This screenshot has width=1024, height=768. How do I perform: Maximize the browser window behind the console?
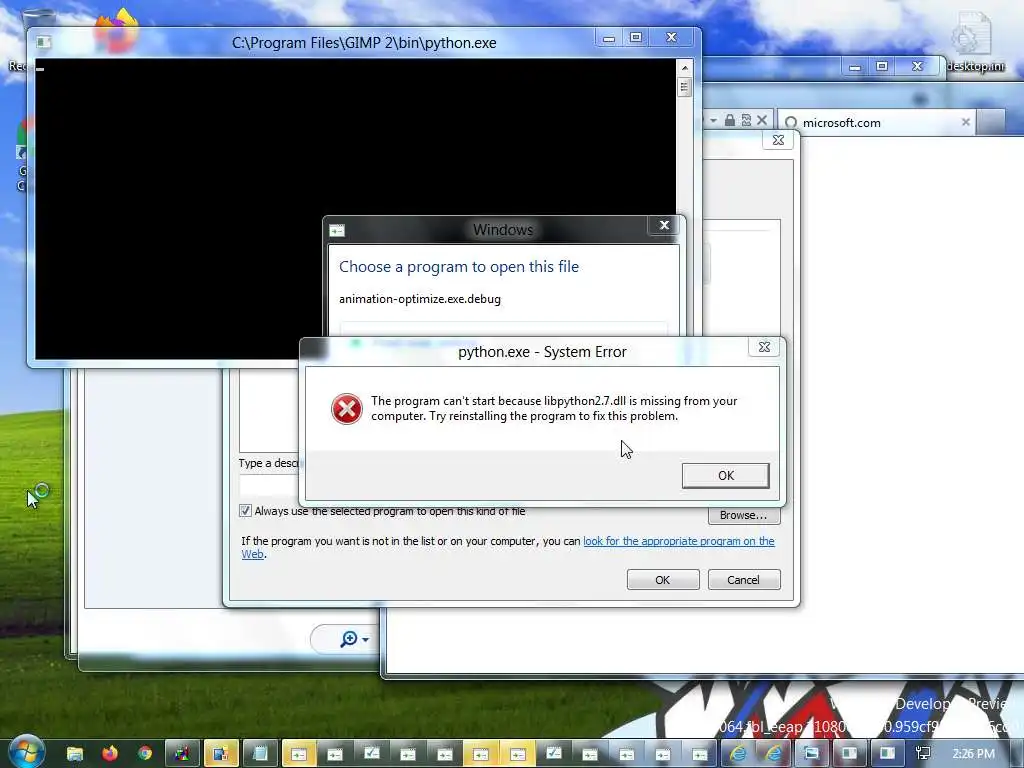(x=882, y=66)
